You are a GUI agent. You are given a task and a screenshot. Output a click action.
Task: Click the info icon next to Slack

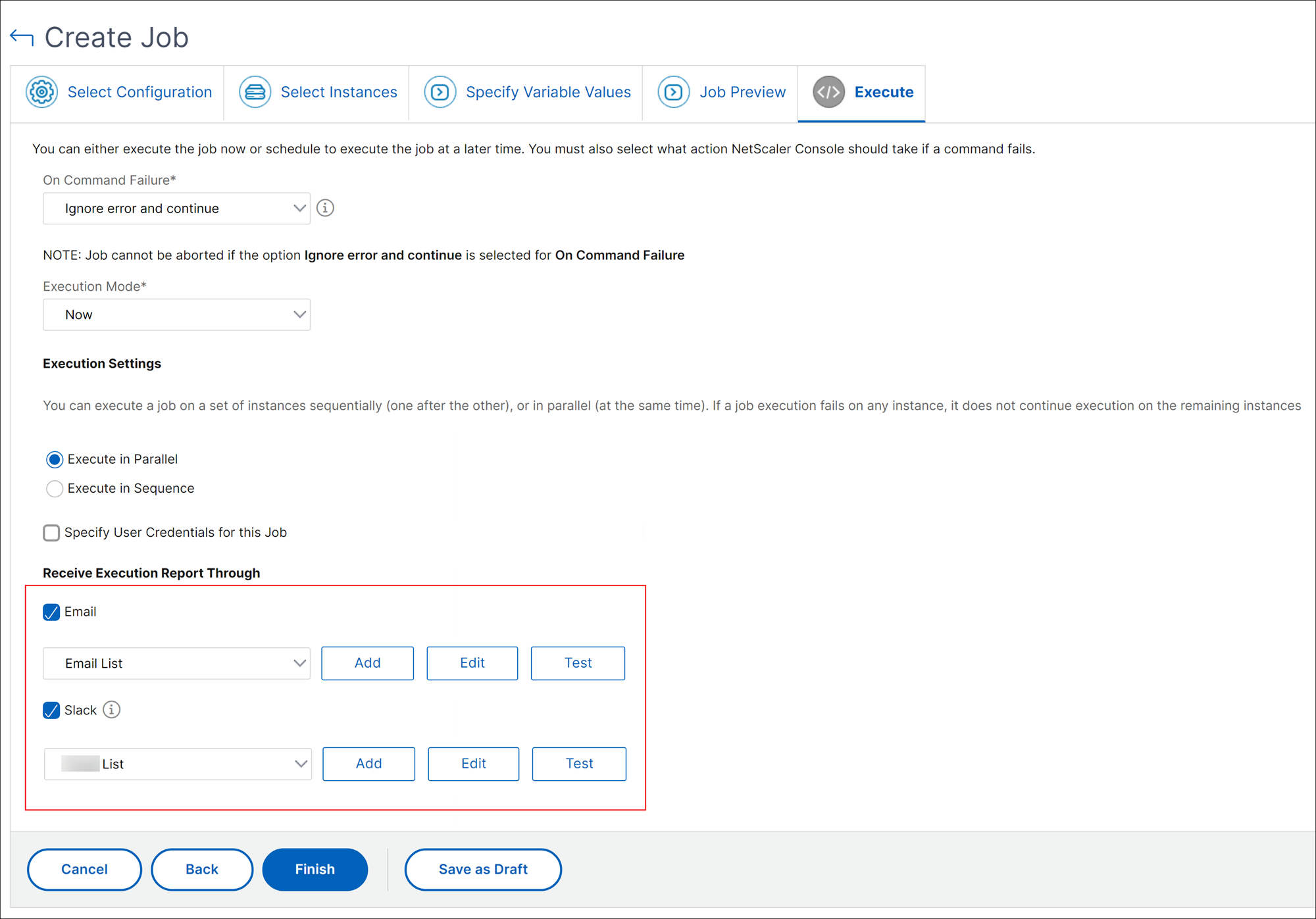112,710
